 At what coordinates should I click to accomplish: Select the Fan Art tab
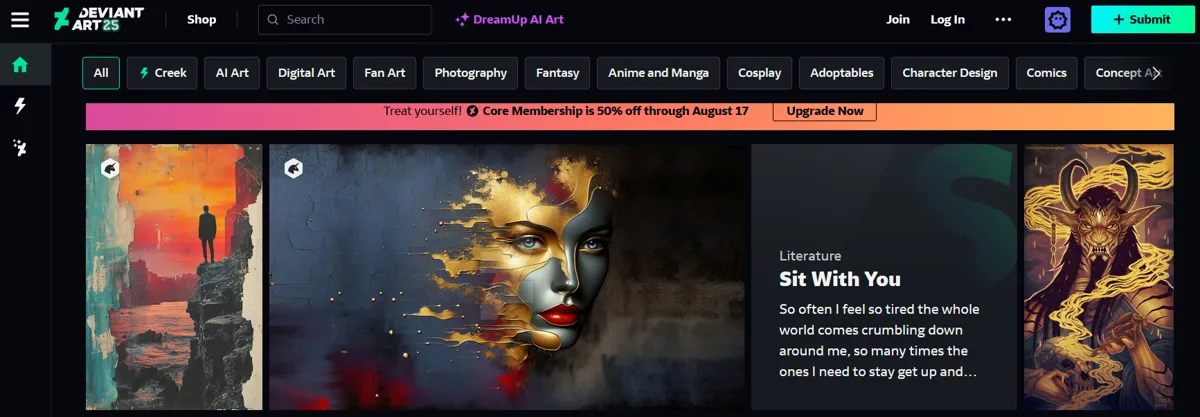pyautogui.click(x=384, y=73)
